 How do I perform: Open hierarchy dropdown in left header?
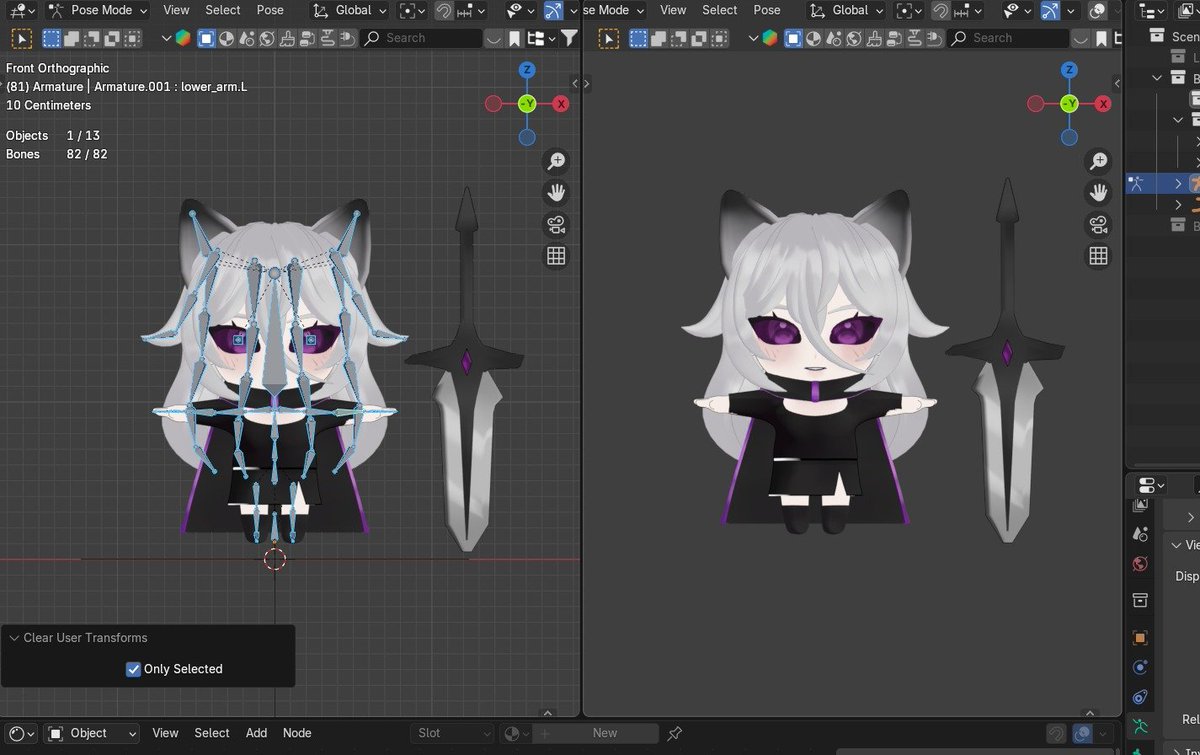(x=540, y=38)
